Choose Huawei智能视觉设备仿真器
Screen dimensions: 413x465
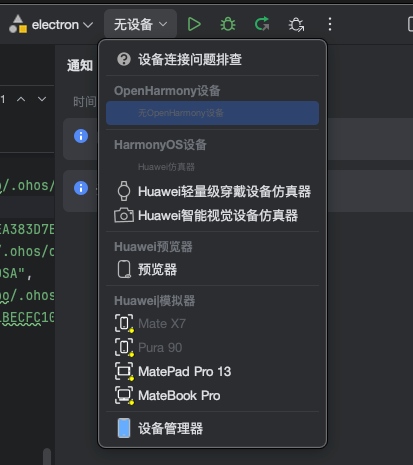pyautogui.click(x=212, y=216)
